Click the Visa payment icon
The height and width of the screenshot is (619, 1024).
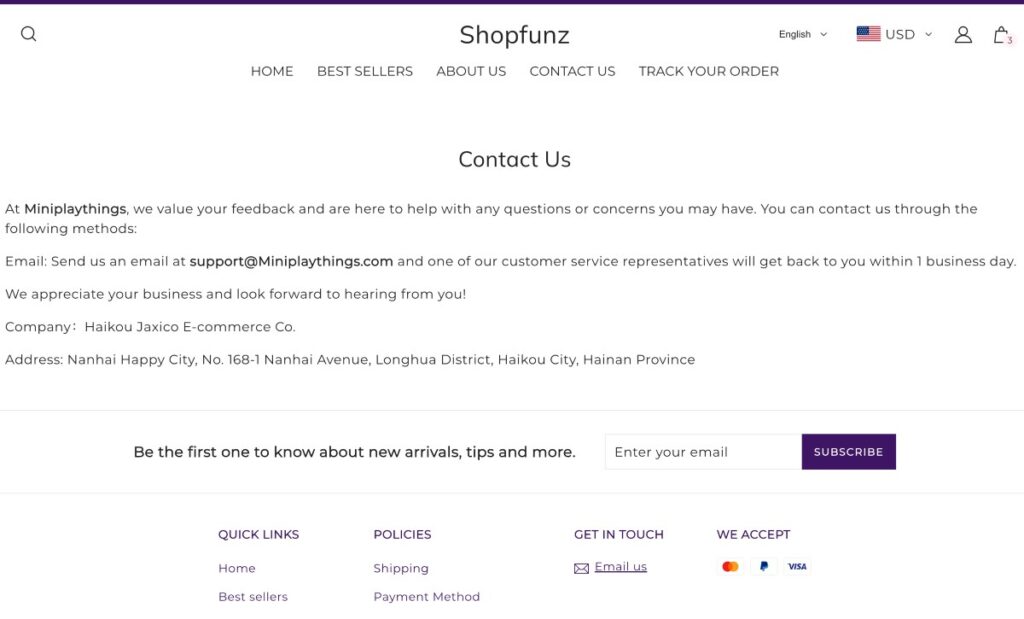pos(797,567)
